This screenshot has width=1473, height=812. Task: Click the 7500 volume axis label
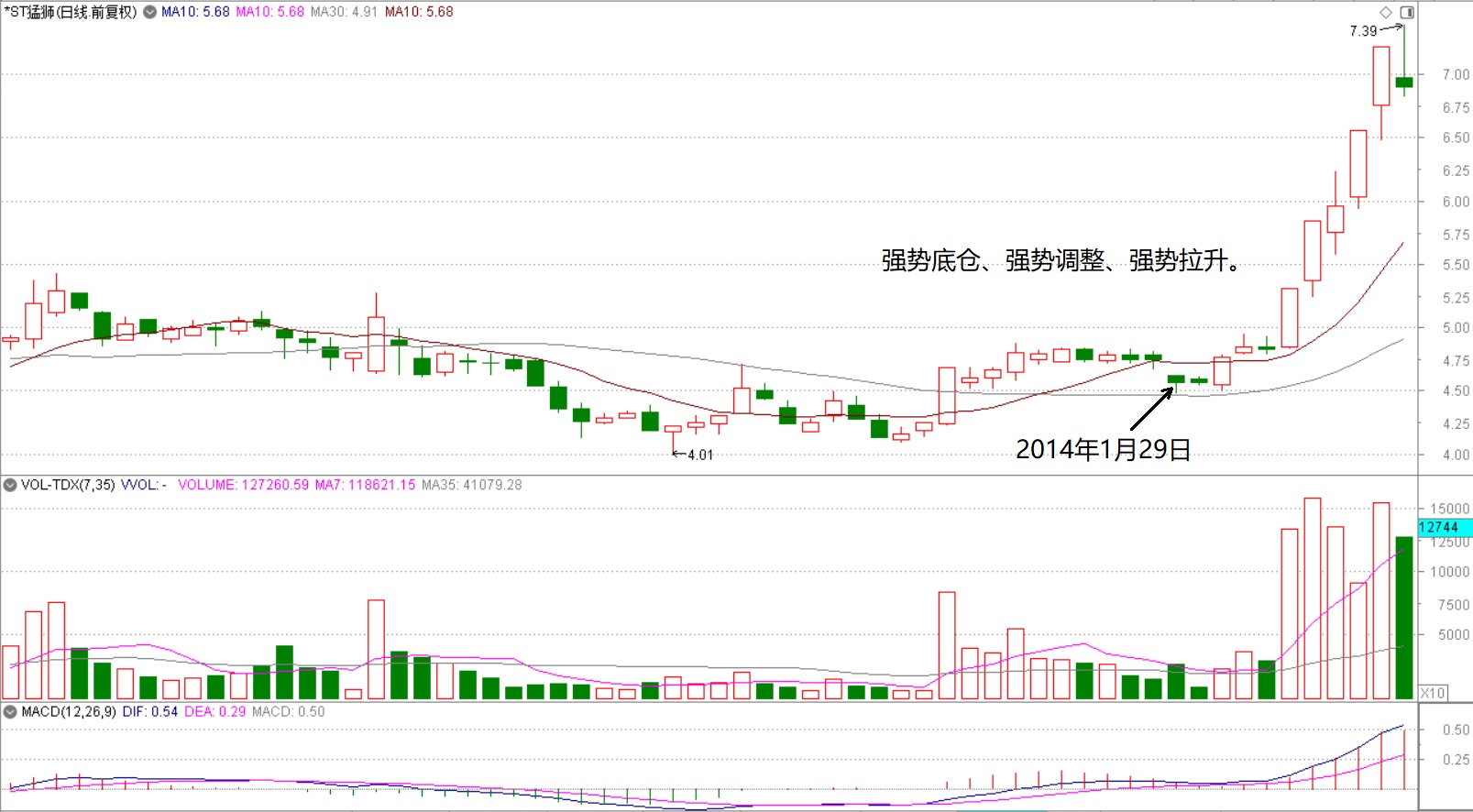tap(1453, 605)
